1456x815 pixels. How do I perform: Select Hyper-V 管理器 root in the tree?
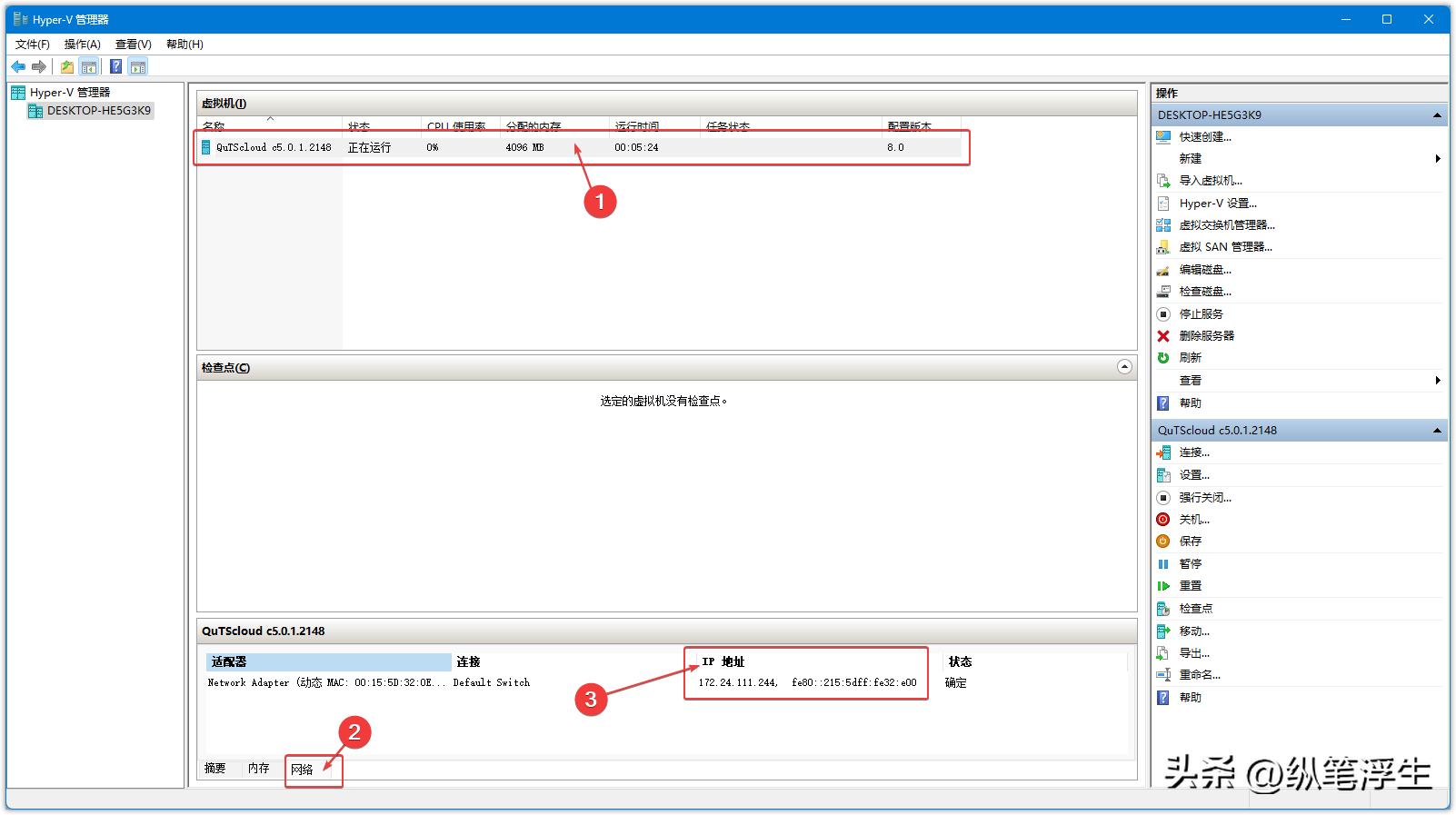click(x=70, y=93)
